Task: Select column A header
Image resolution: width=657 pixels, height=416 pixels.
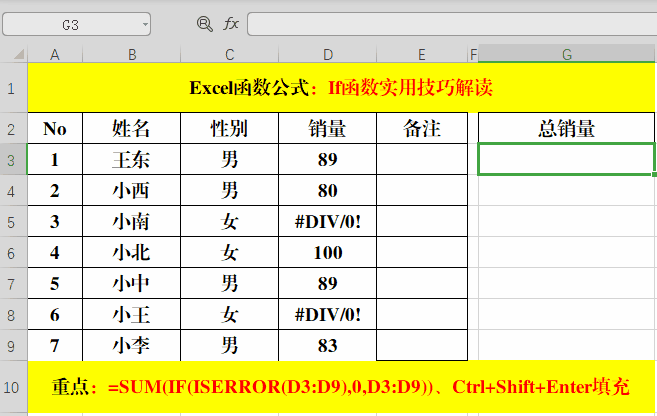Action: [55, 54]
